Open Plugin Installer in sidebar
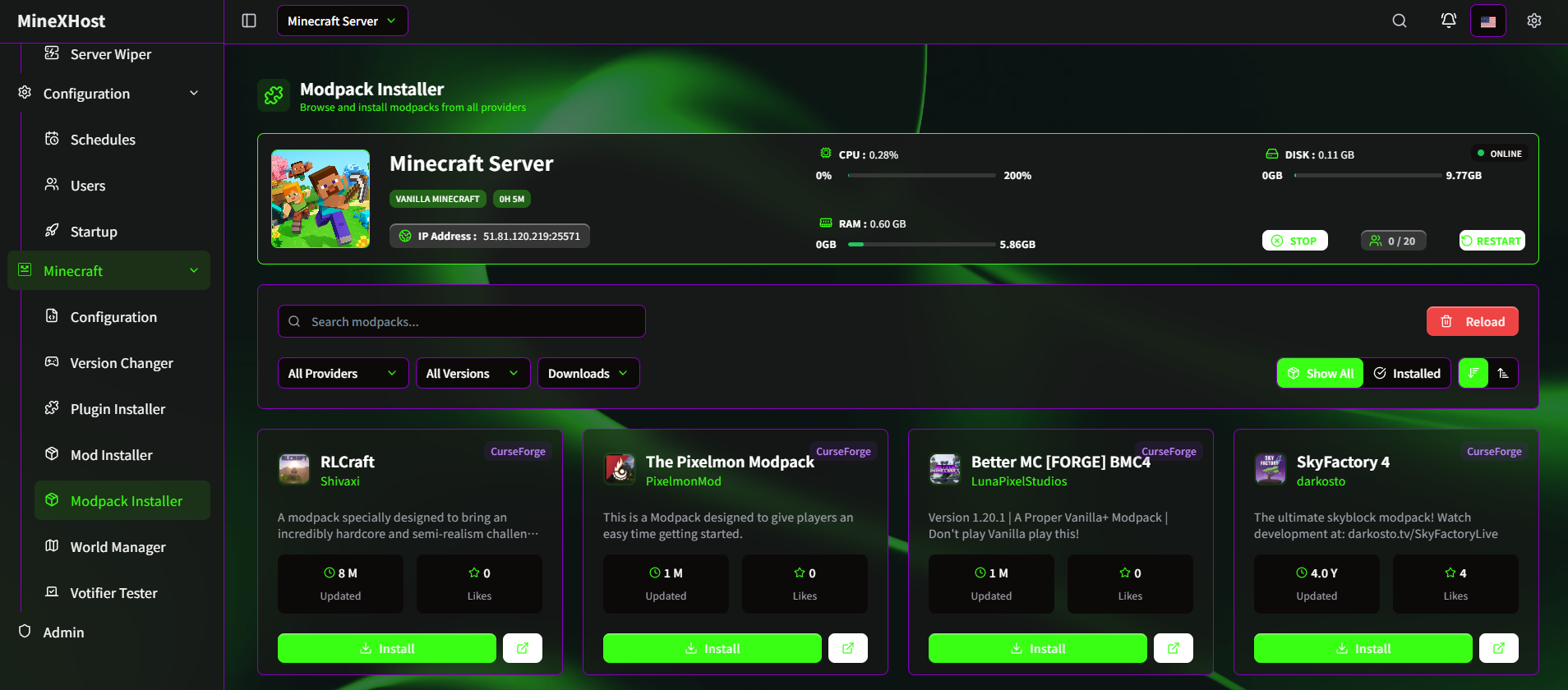This screenshot has width=1568, height=690. [122, 409]
